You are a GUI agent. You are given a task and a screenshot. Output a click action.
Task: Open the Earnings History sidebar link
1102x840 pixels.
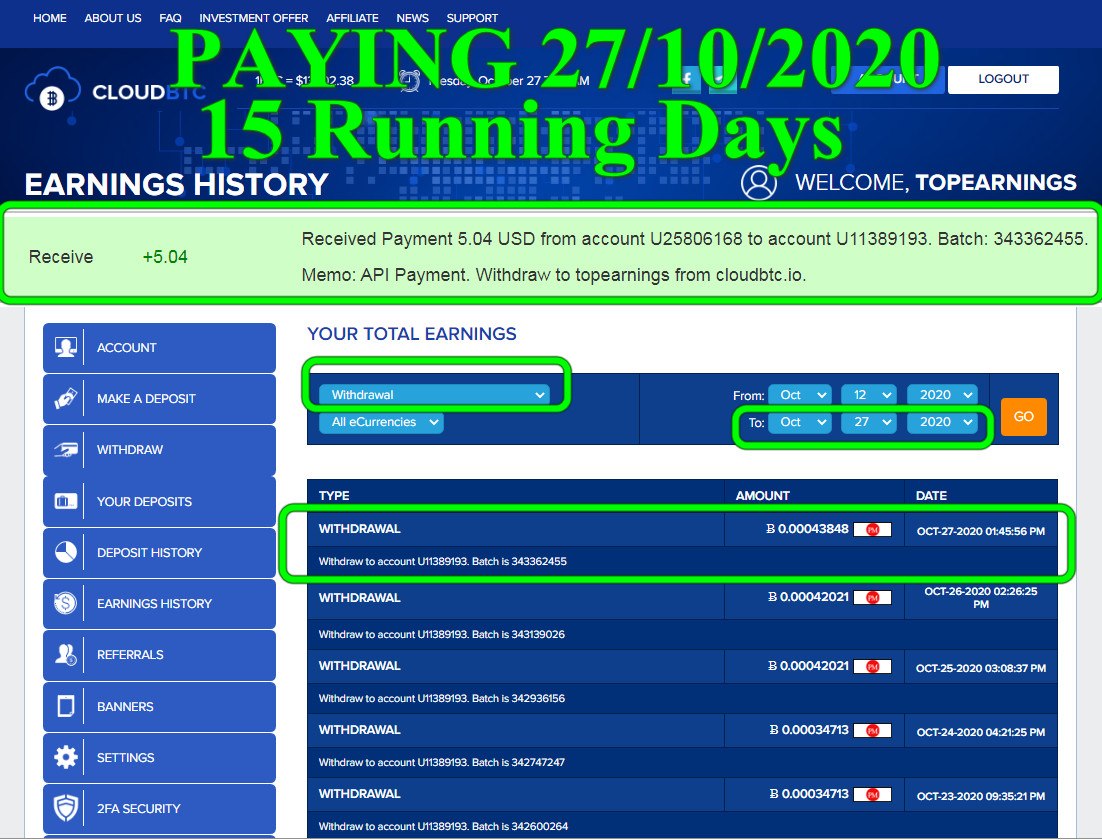click(159, 603)
